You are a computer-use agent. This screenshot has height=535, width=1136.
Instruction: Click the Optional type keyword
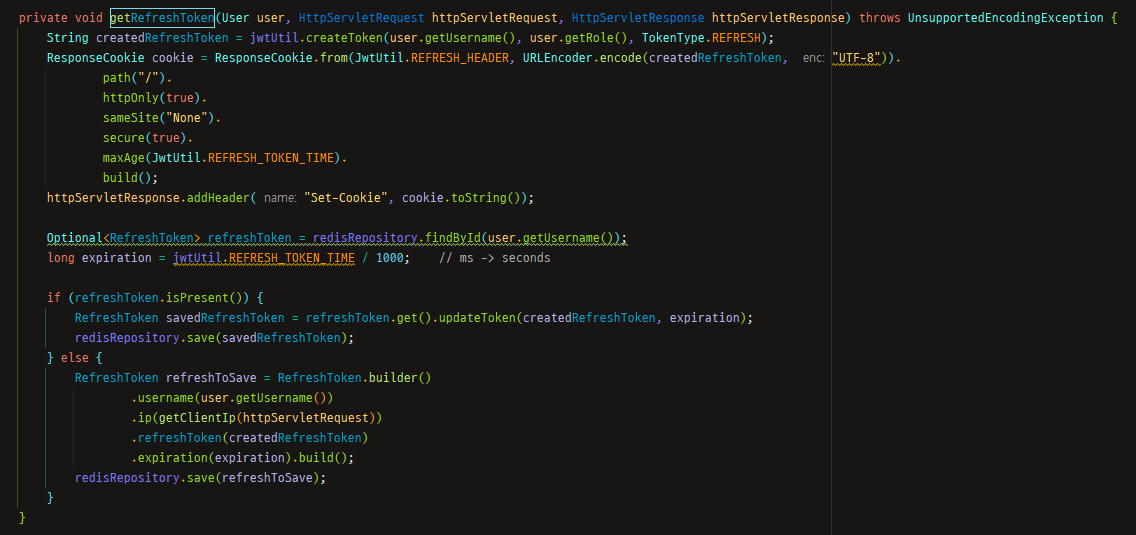[75, 238]
